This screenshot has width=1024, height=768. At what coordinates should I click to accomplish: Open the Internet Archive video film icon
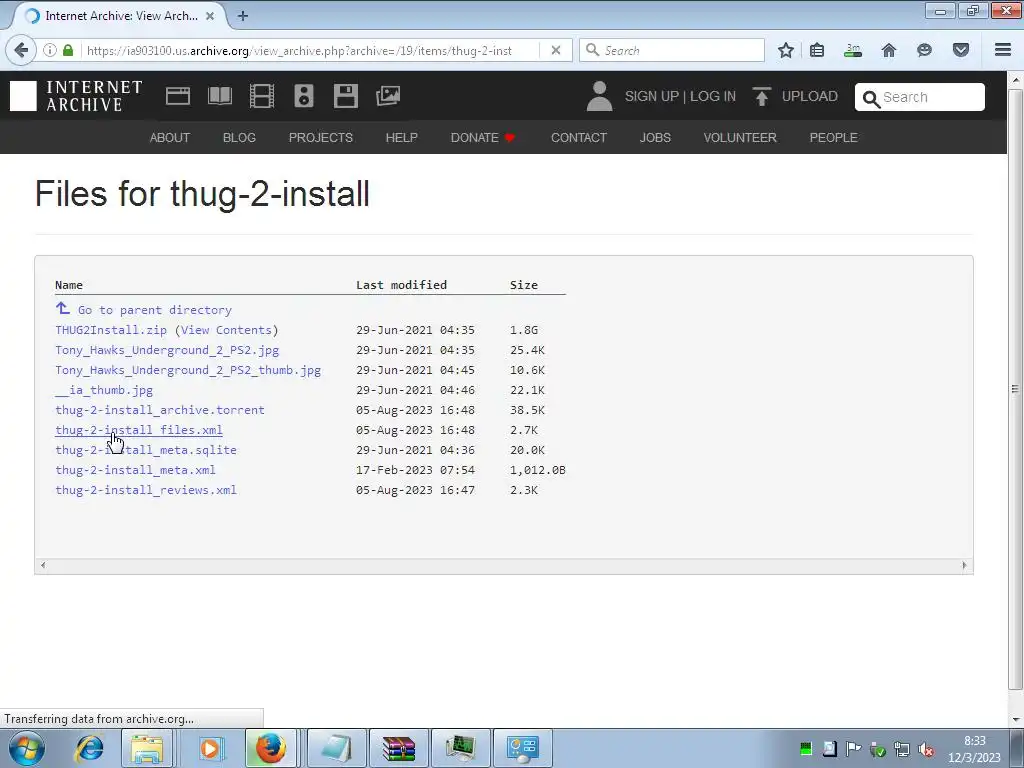(x=262, y=96)
